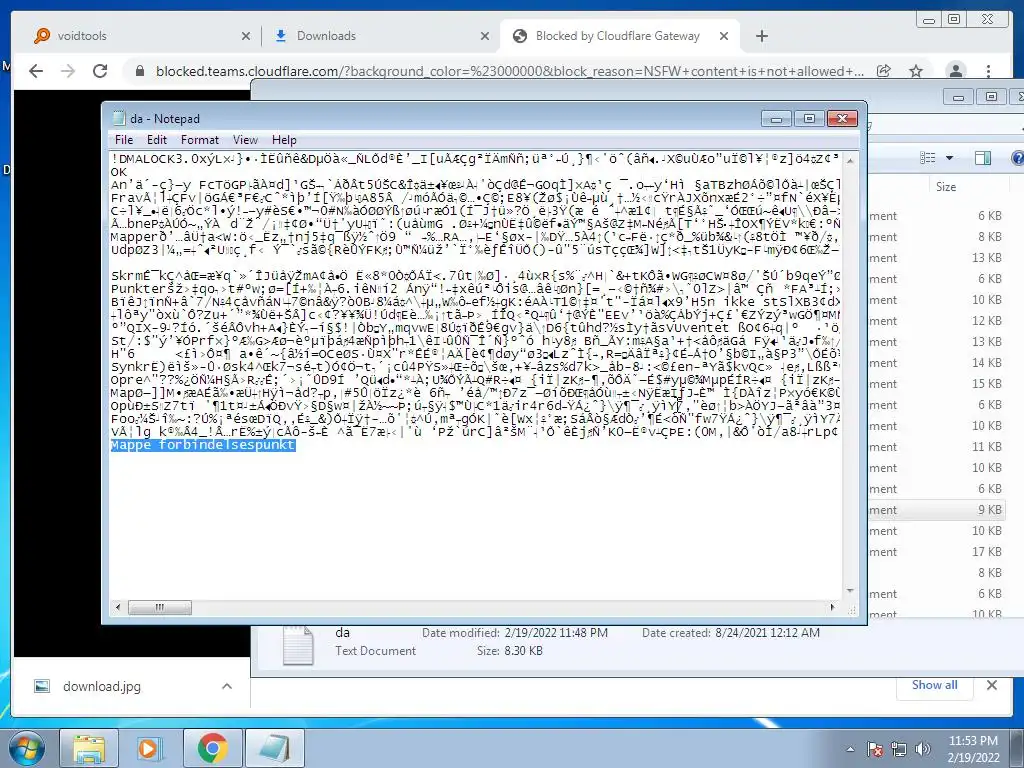Show hidden tray icons arrow
This screenshot has width=1024, height=768.
[x=850, y=749]
